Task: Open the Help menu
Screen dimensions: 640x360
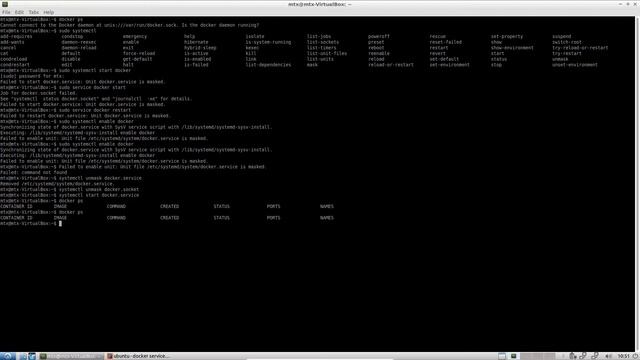Action: 49,12
